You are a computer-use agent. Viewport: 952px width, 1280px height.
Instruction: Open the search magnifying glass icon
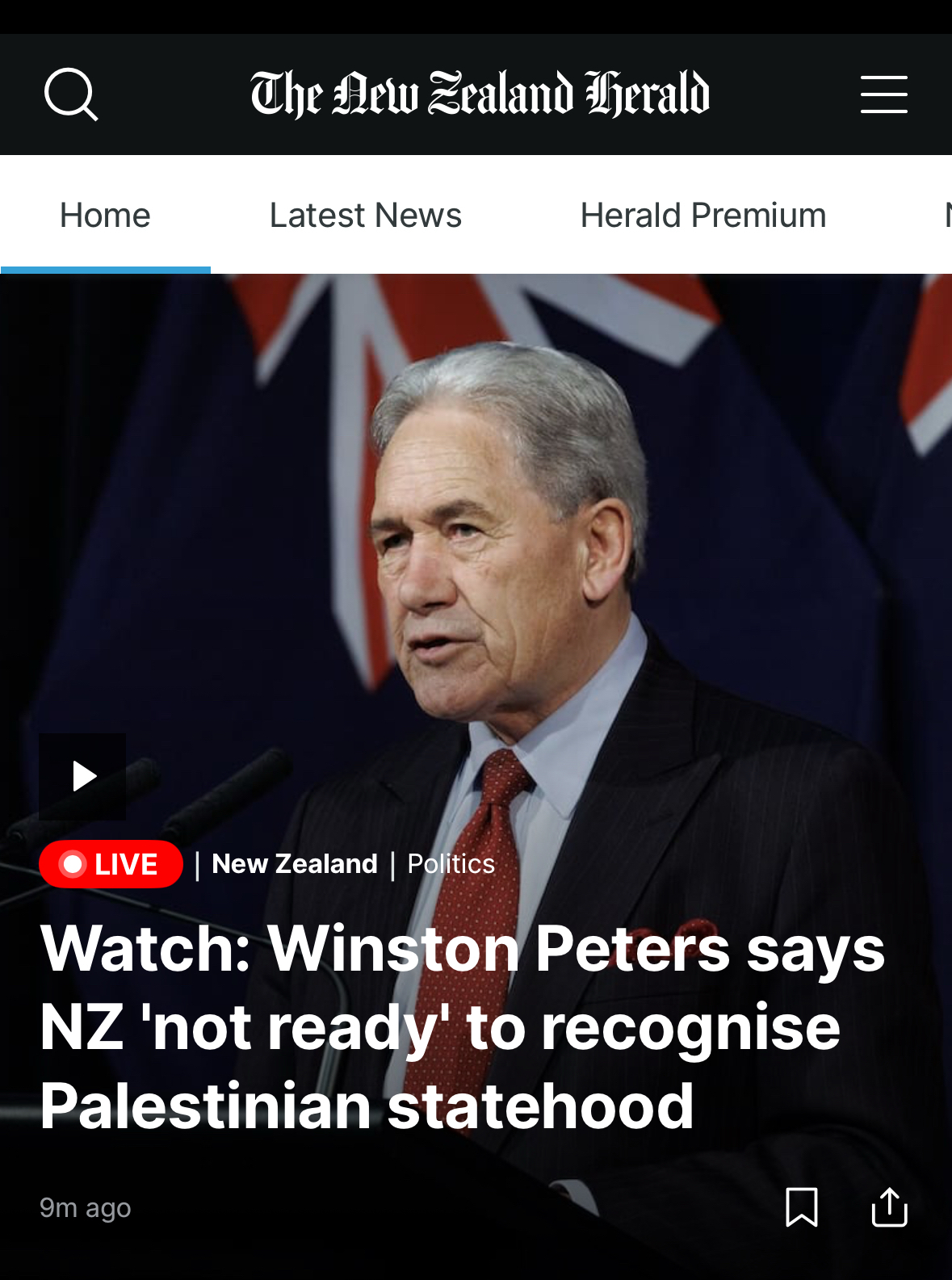tap(71, 94)
